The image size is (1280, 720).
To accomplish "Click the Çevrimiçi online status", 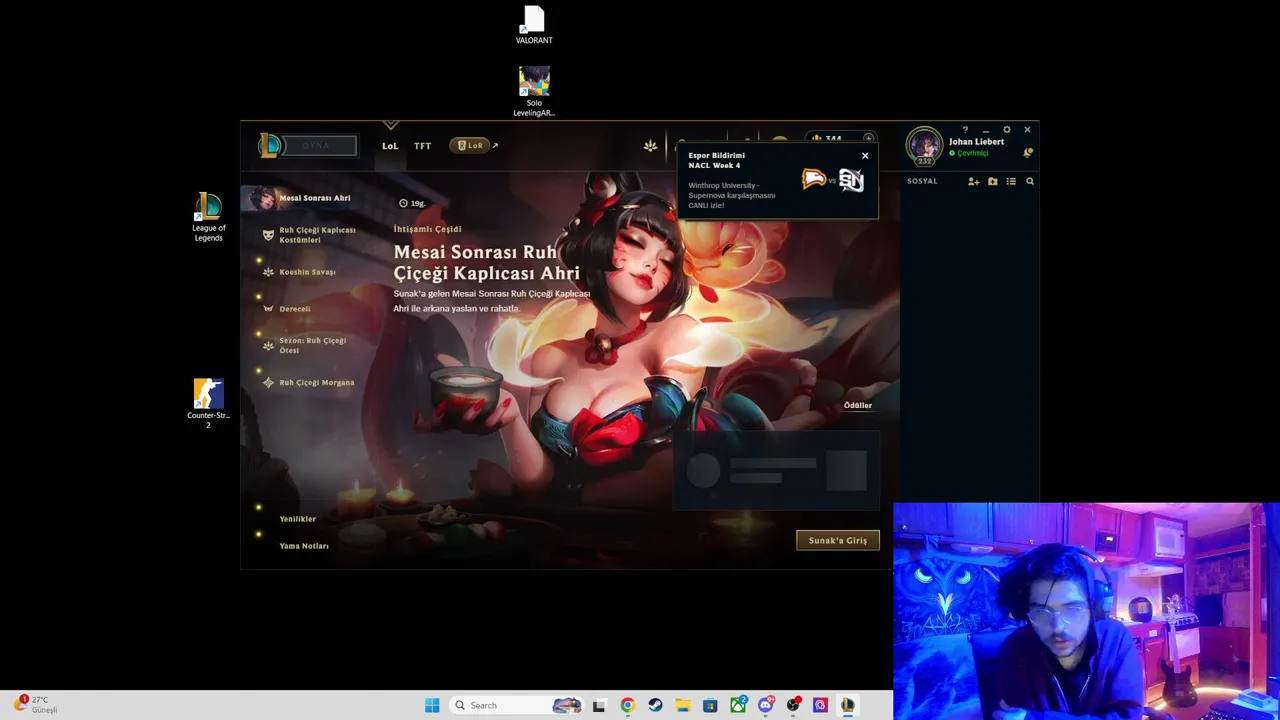I will (969, 153).
